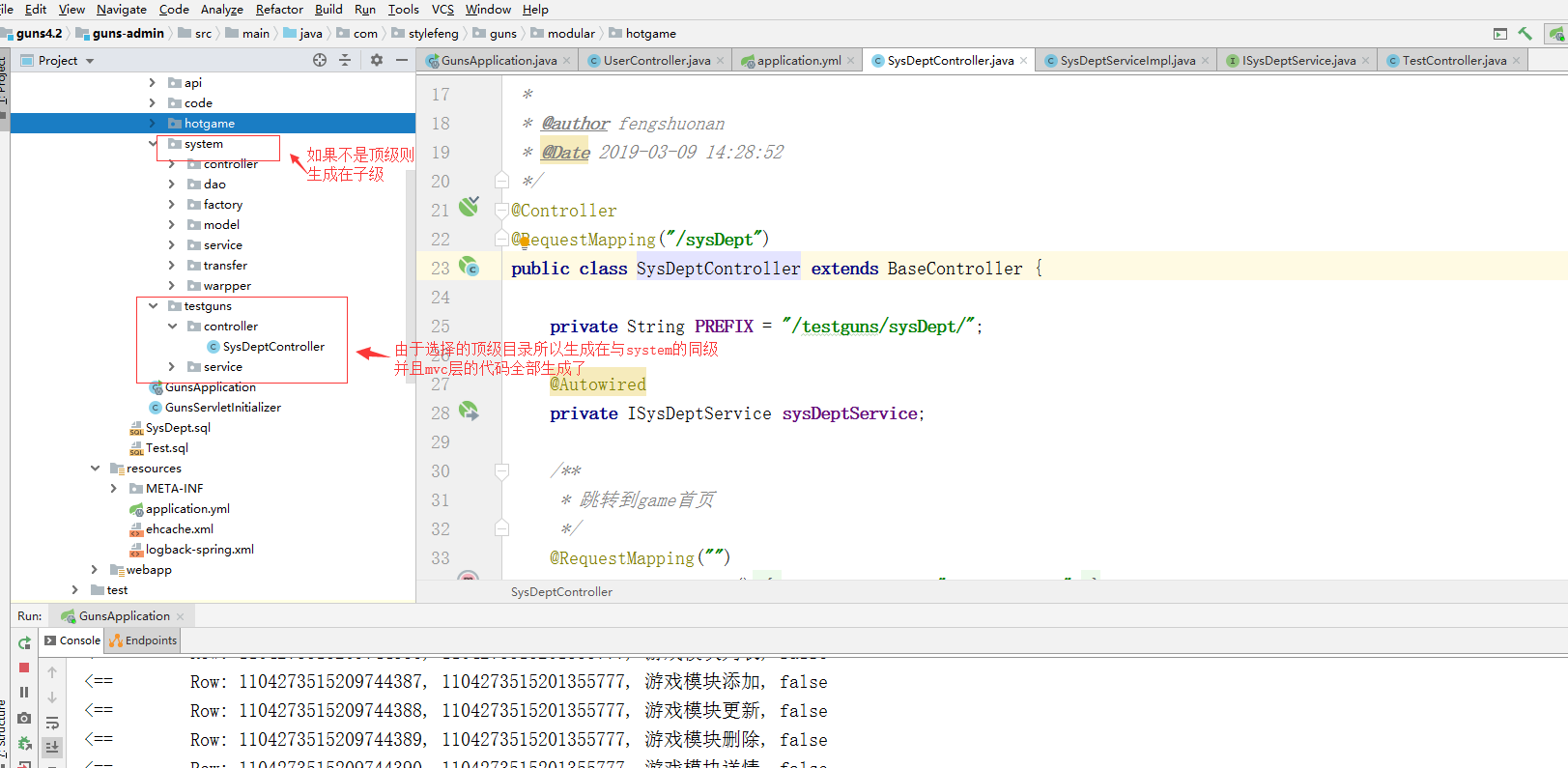Image resolution: width=1568 pixels, height=768 pixels.
Task: Expand the code folder
Action: (x=153, y=103)
